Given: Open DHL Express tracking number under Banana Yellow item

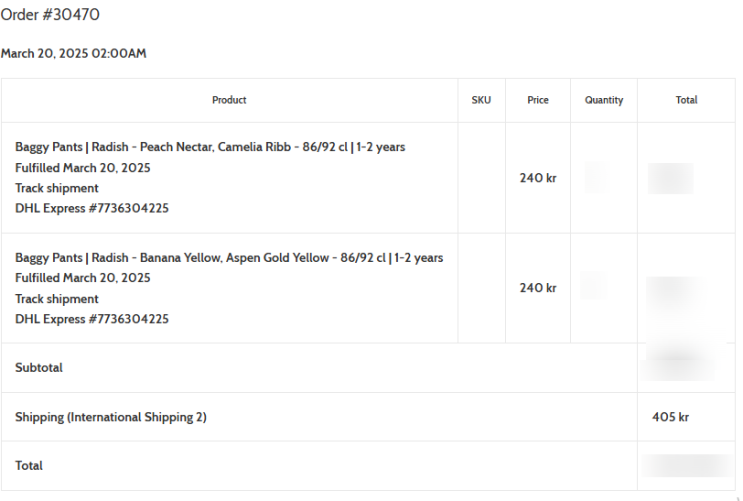Looking at the screenshot, I should coord(92,320).
